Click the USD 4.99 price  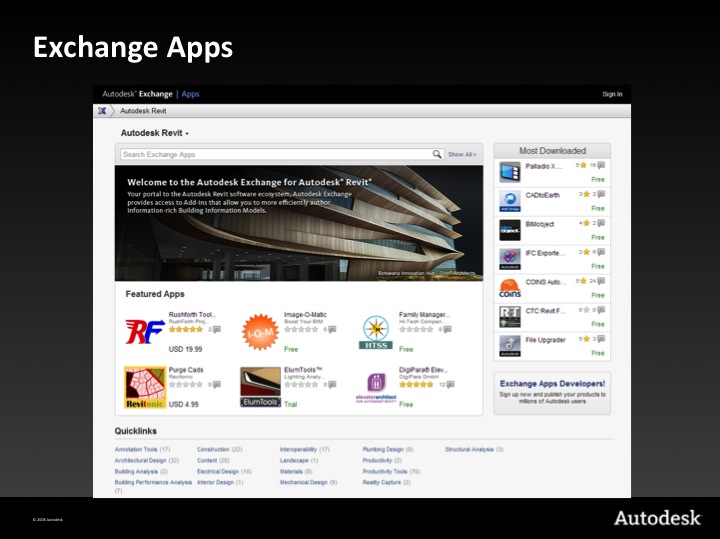coord(184,404)
